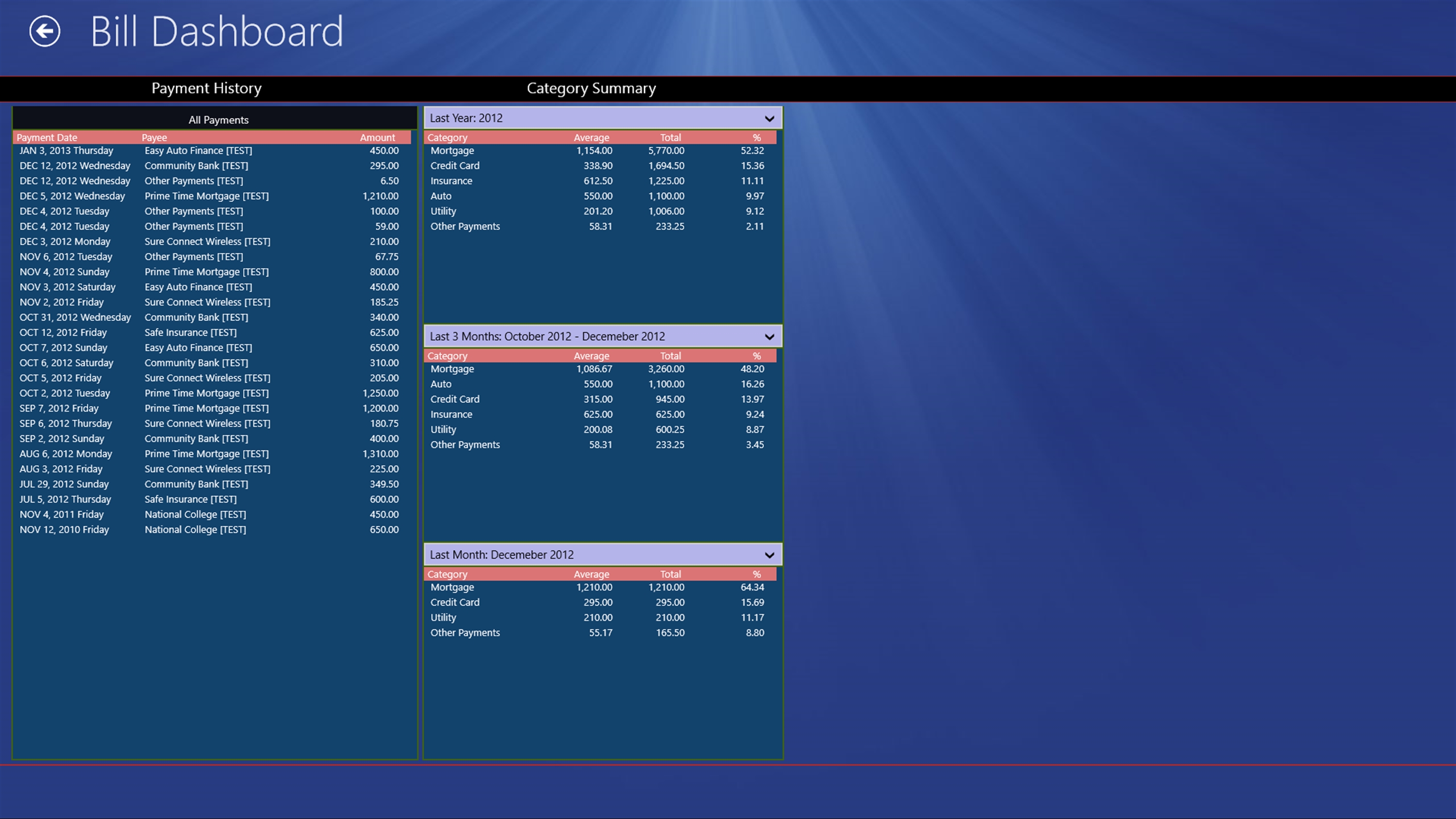
Task: Click the Auto row in Last 3 Months summary
Action: tap(596, 384)
